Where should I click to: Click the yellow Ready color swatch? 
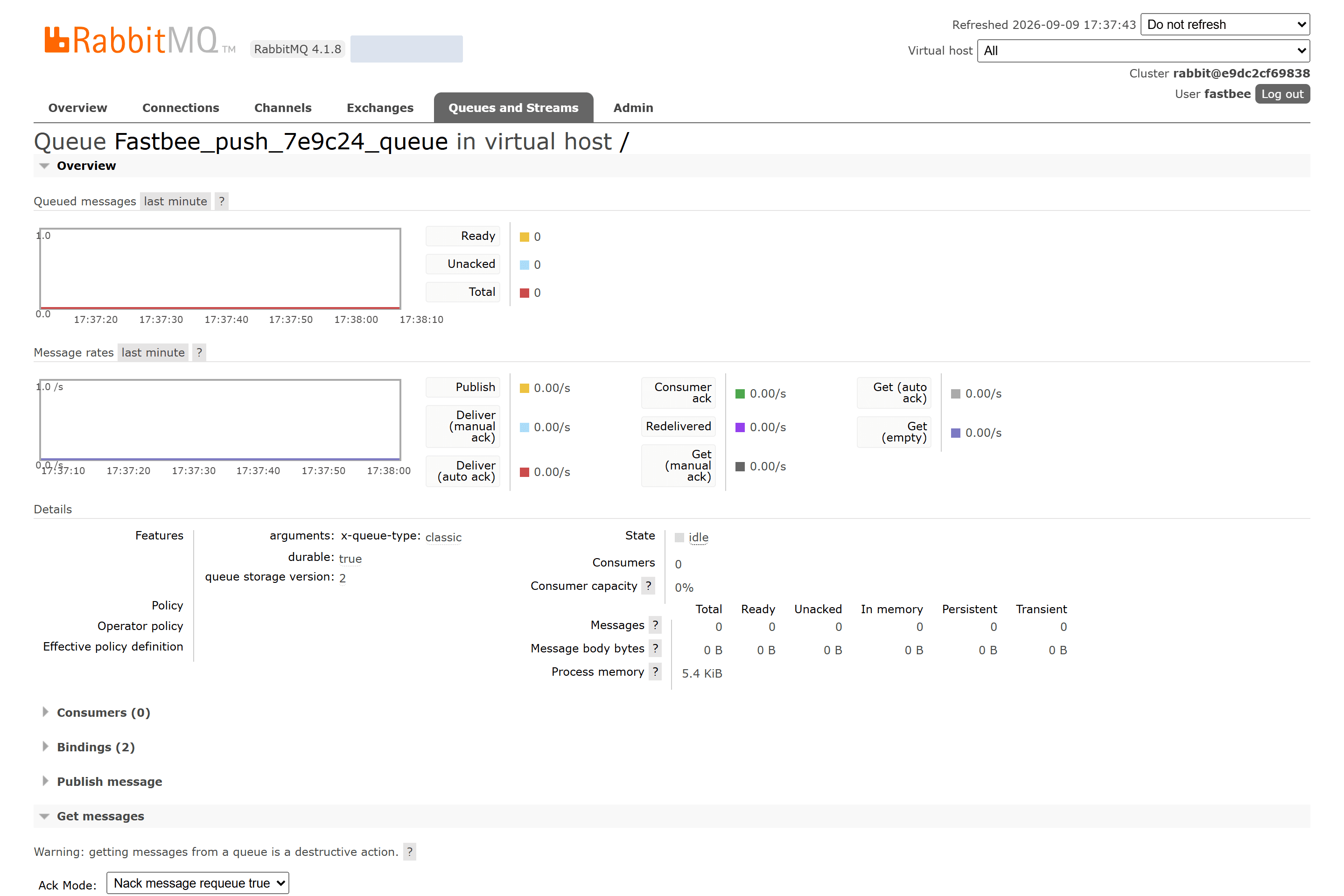coord(524,237)
